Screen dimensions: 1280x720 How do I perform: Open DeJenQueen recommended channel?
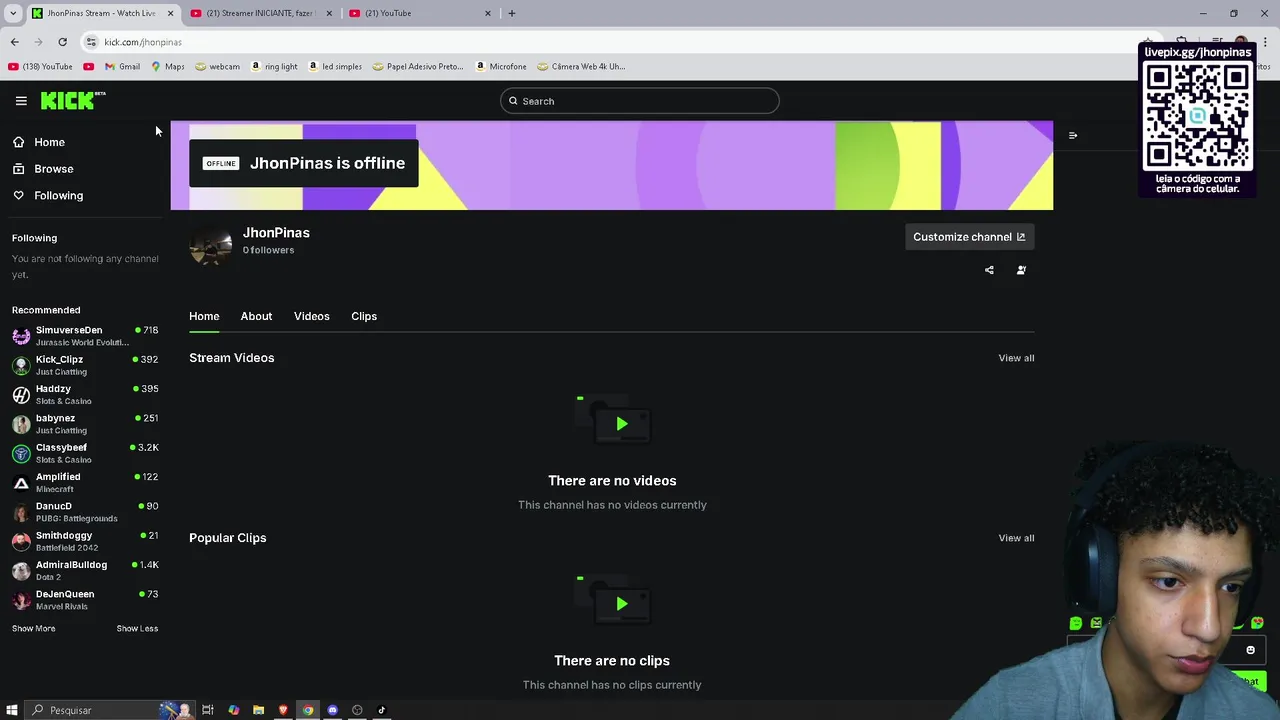[x=85, y=600]
